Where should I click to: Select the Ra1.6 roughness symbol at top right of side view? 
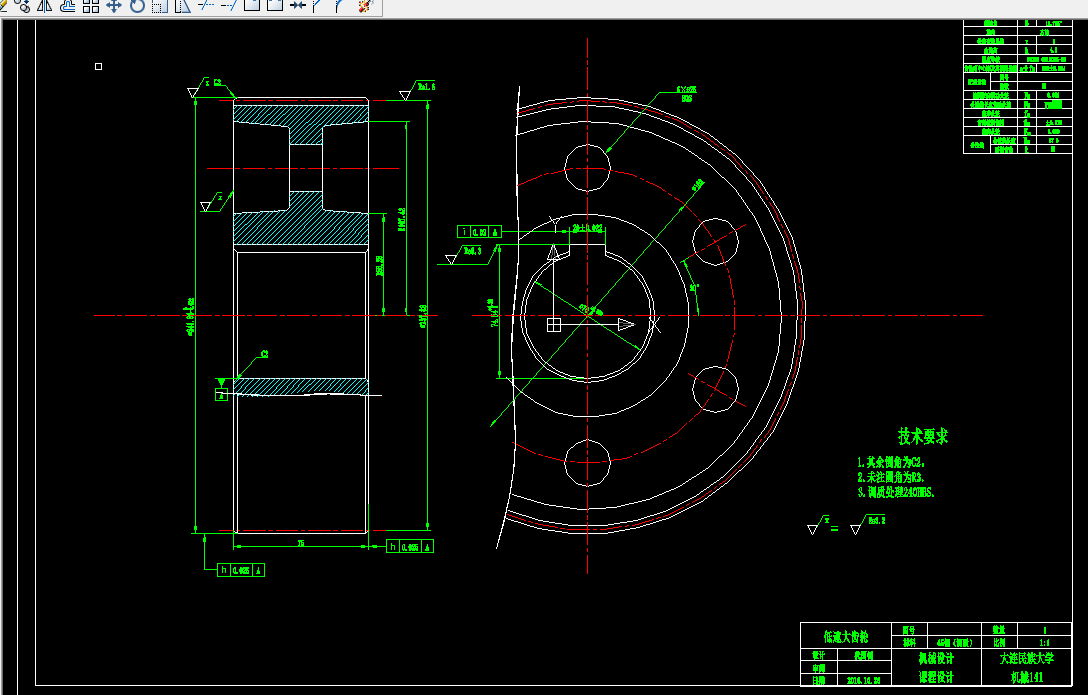(418, 90)
